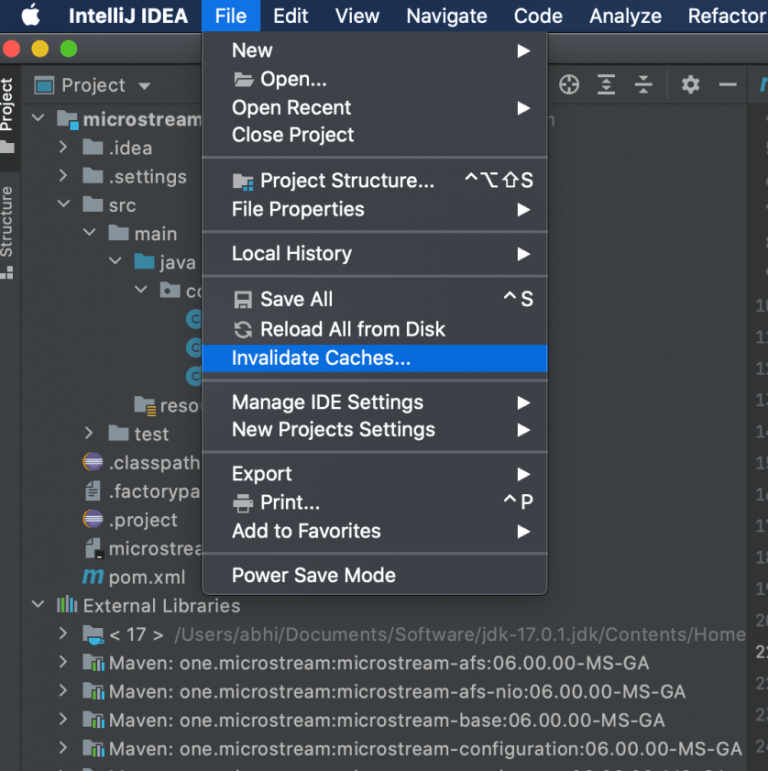Open New Projects Settings submenu
Viewport: 768px width, 771px height.
375,430
